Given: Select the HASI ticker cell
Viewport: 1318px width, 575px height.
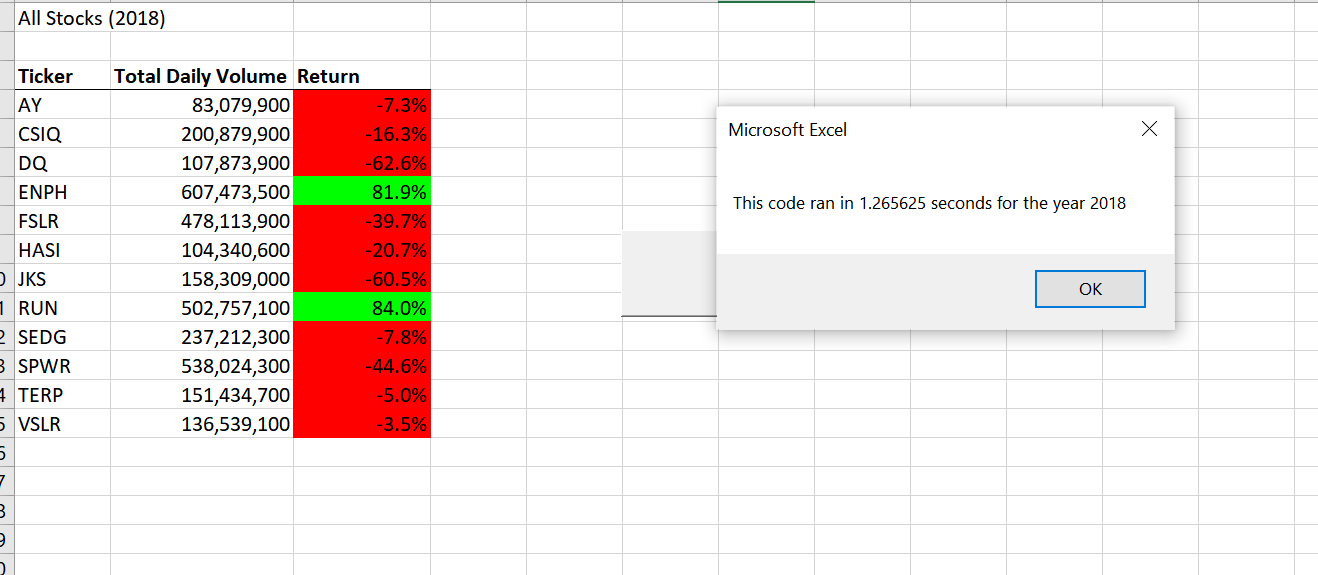Looking at the screenshot, I should pyautogui.click(x=63, y=250).
